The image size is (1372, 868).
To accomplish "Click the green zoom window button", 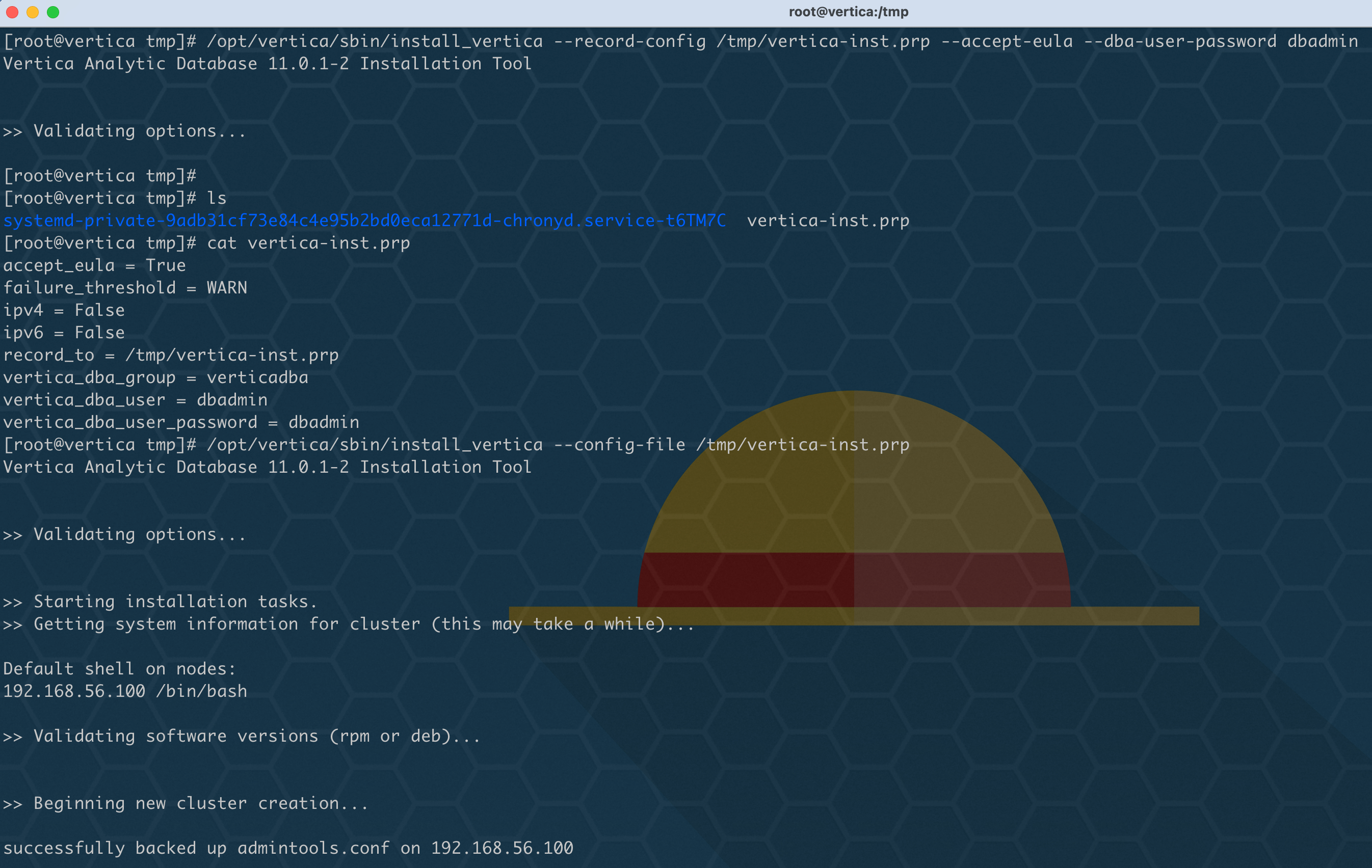I will point(53,12).
